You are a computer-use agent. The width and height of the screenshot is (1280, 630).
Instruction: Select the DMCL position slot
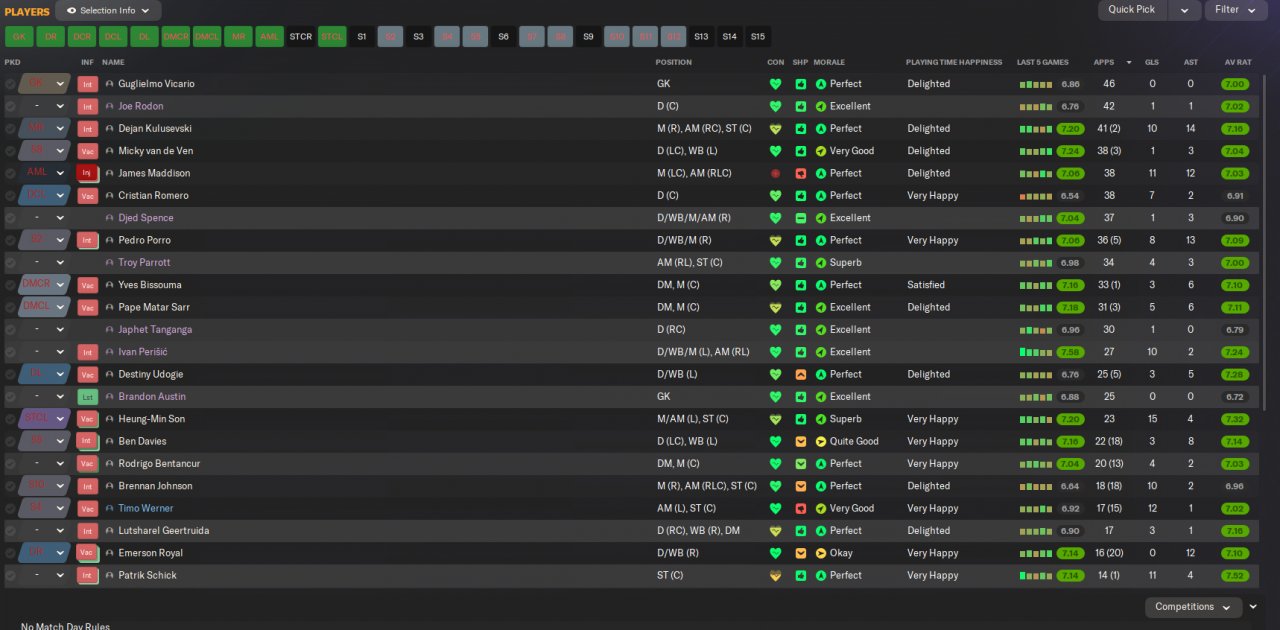pyautogui.click(x=207, y=37)
